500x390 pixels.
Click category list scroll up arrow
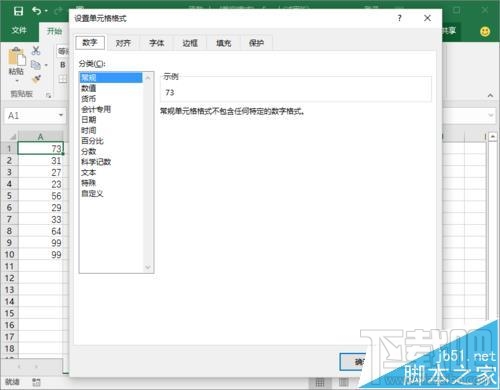[x=148, y=78]
